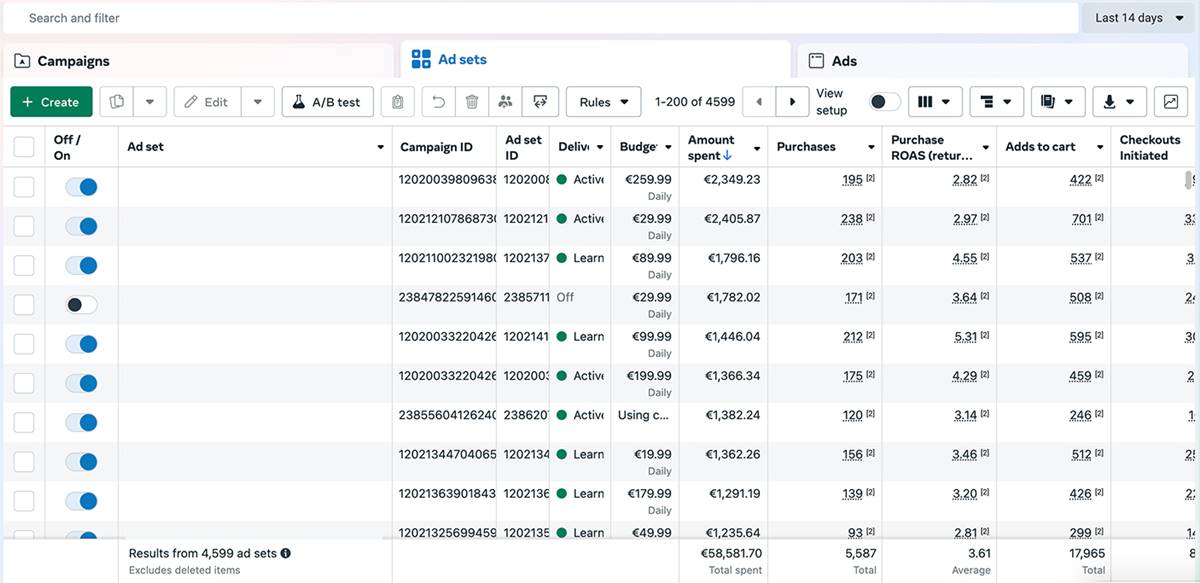1200x583 pixels.
Task: Open the columns layout dropdown
Action: tap(935, 102)
